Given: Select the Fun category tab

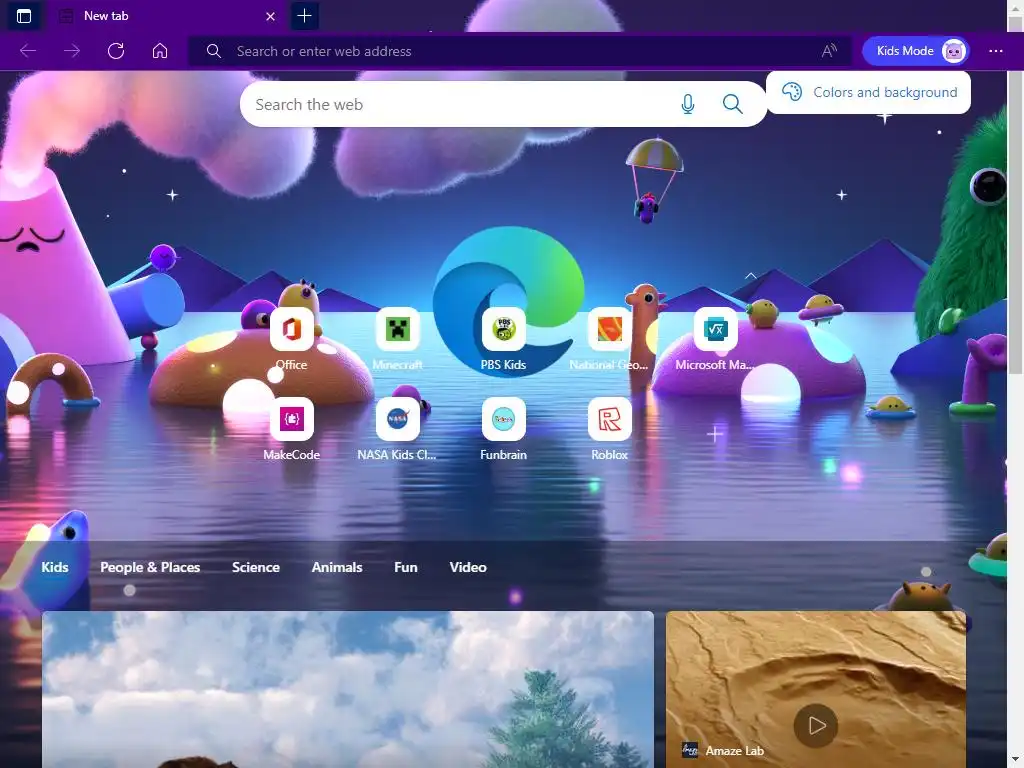Looking at the screenshot, I should (406, 567).
